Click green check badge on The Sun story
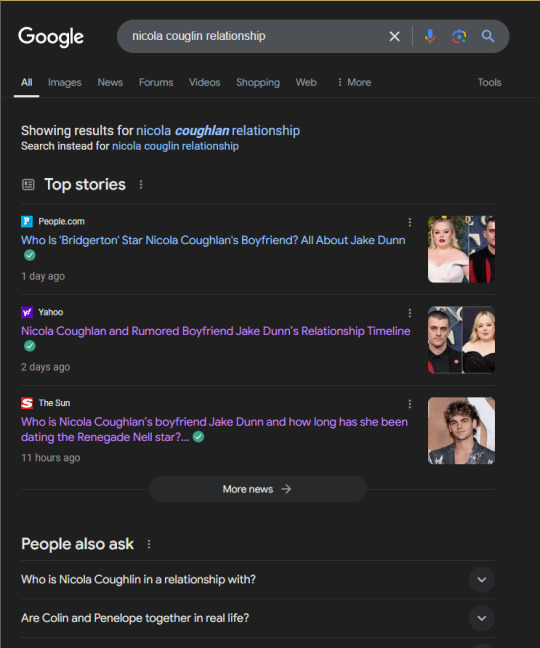The image size is (540, 648). pyautogui.click(x=198, y=437)
